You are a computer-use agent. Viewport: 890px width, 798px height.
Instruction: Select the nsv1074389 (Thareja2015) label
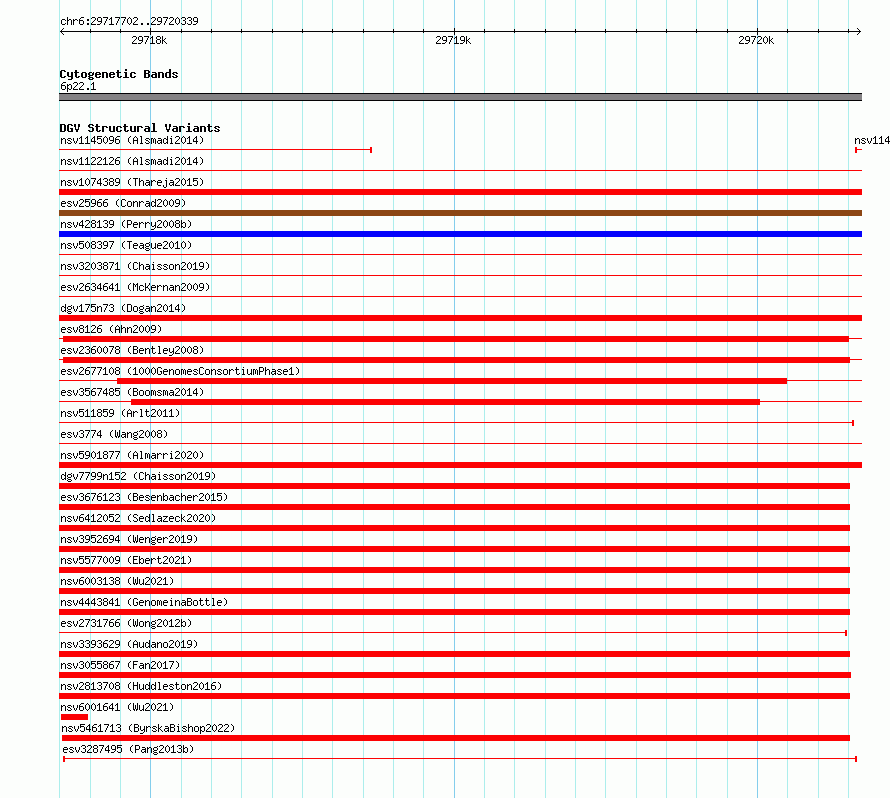(x=132, y=182)
